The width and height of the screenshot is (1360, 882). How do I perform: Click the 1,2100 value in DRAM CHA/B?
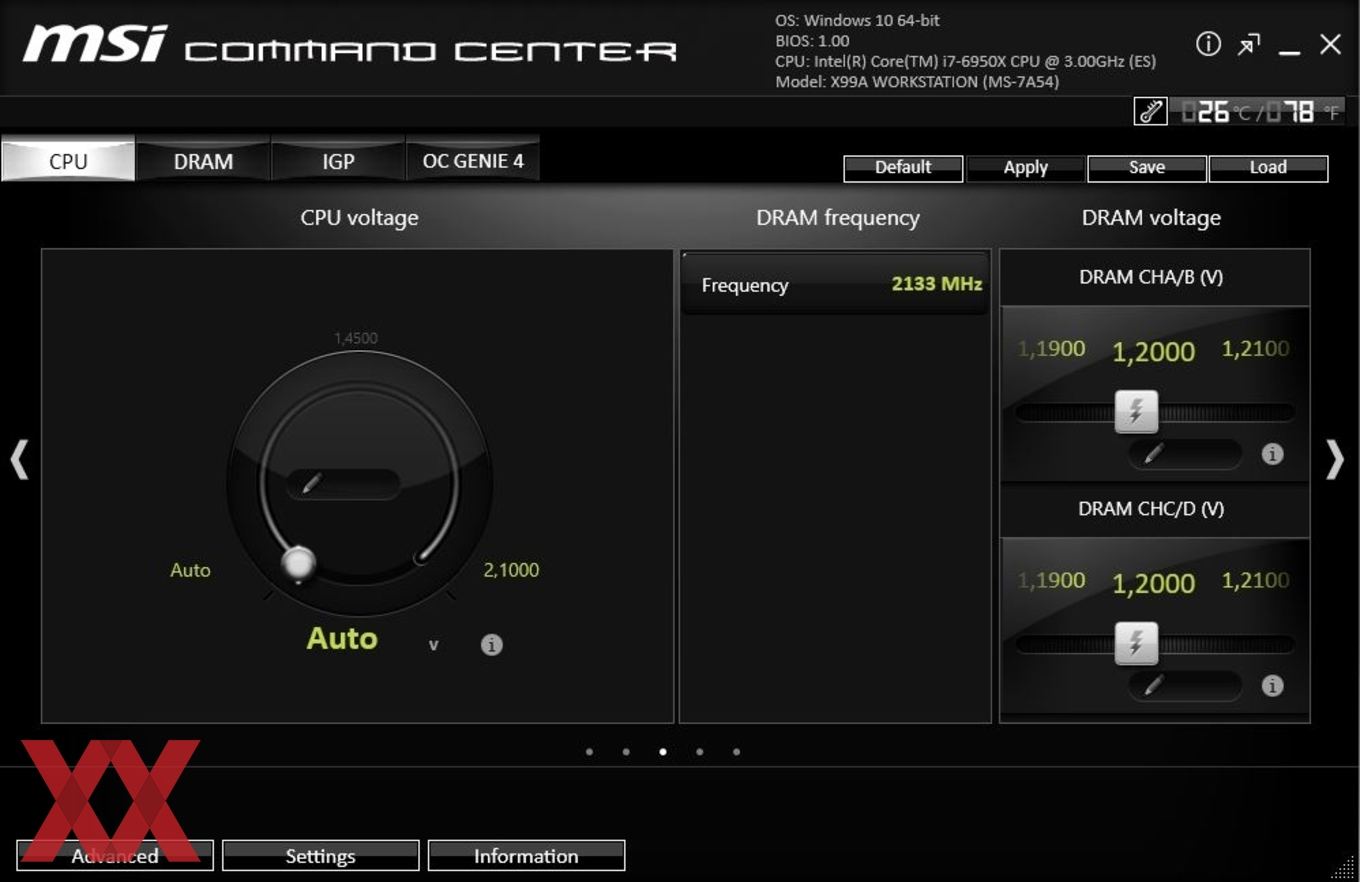tap(1255, 349)
